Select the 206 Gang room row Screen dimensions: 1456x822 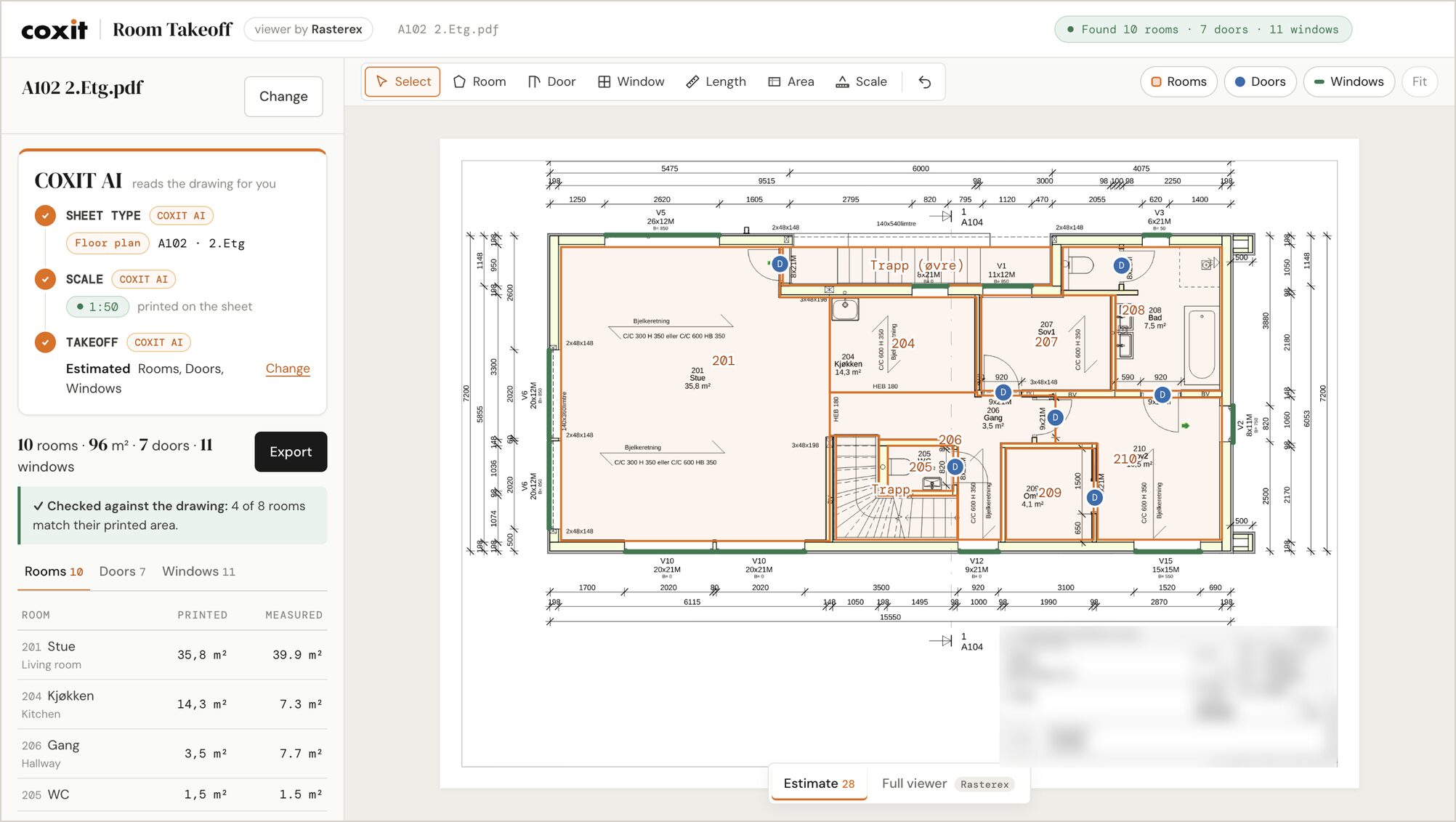point(172,754)
